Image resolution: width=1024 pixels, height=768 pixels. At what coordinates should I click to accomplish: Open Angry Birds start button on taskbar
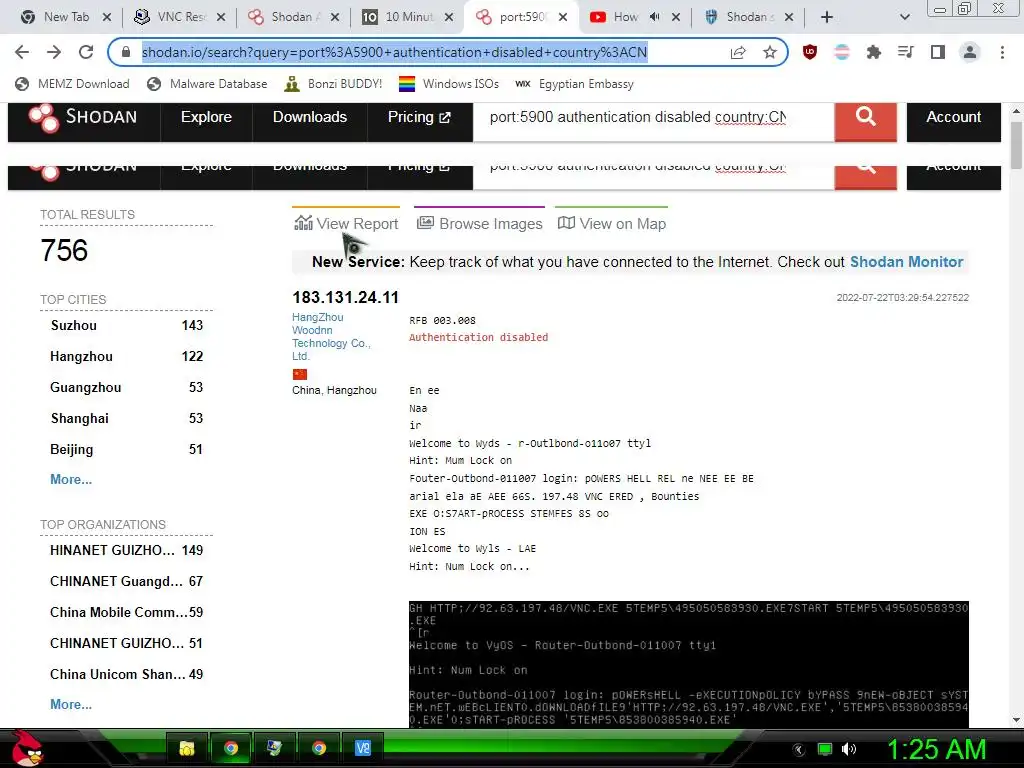(x=26, y=748)
